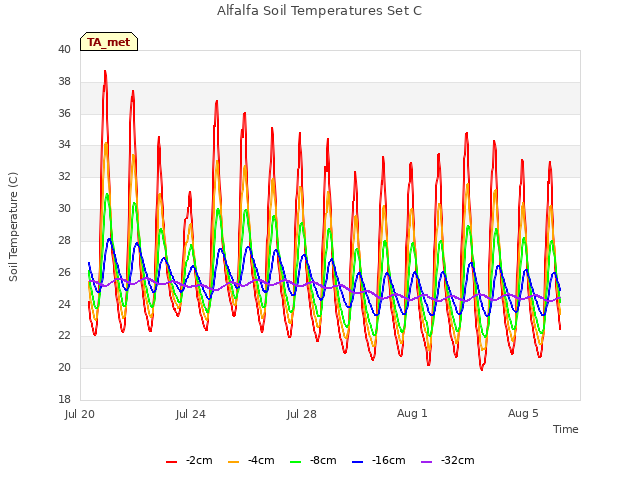Click the Jul 28 x-axis label
The height and width of the screenshot is (480, 640).
click(302, 414)
